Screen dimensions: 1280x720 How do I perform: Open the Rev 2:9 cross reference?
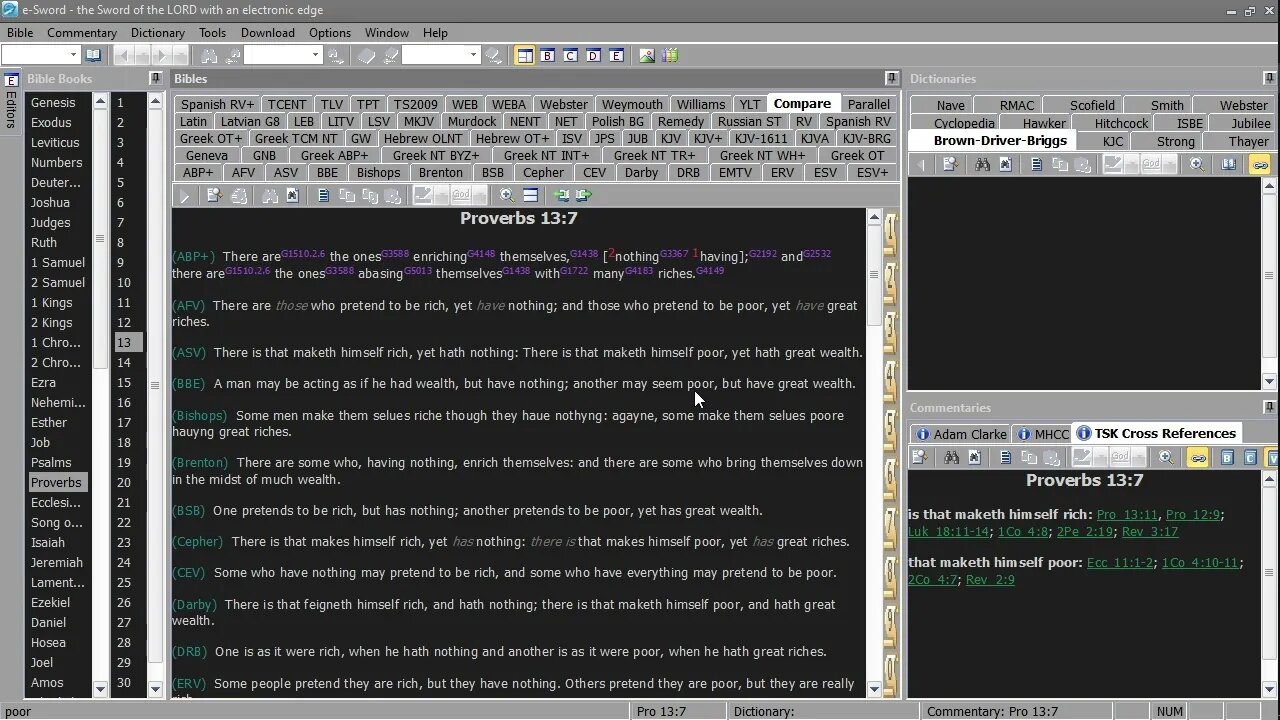coord(990,580)
